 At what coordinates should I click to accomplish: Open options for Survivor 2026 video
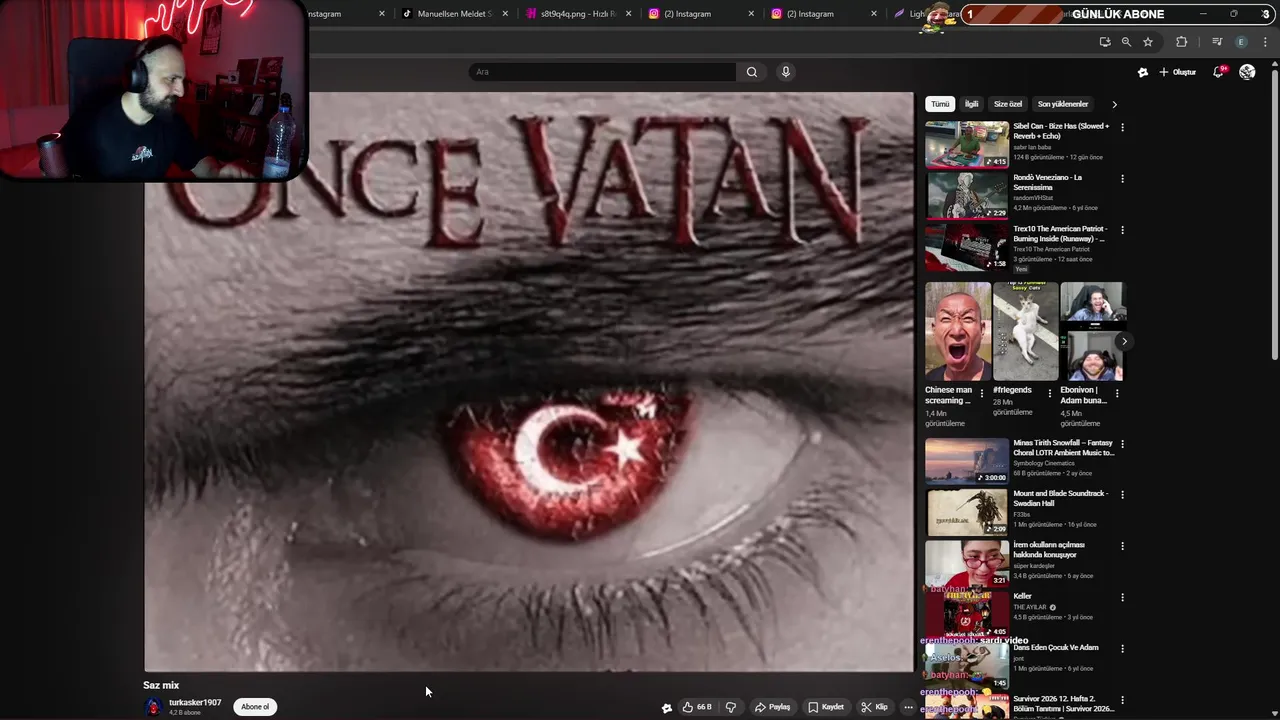pos(1122,700)
